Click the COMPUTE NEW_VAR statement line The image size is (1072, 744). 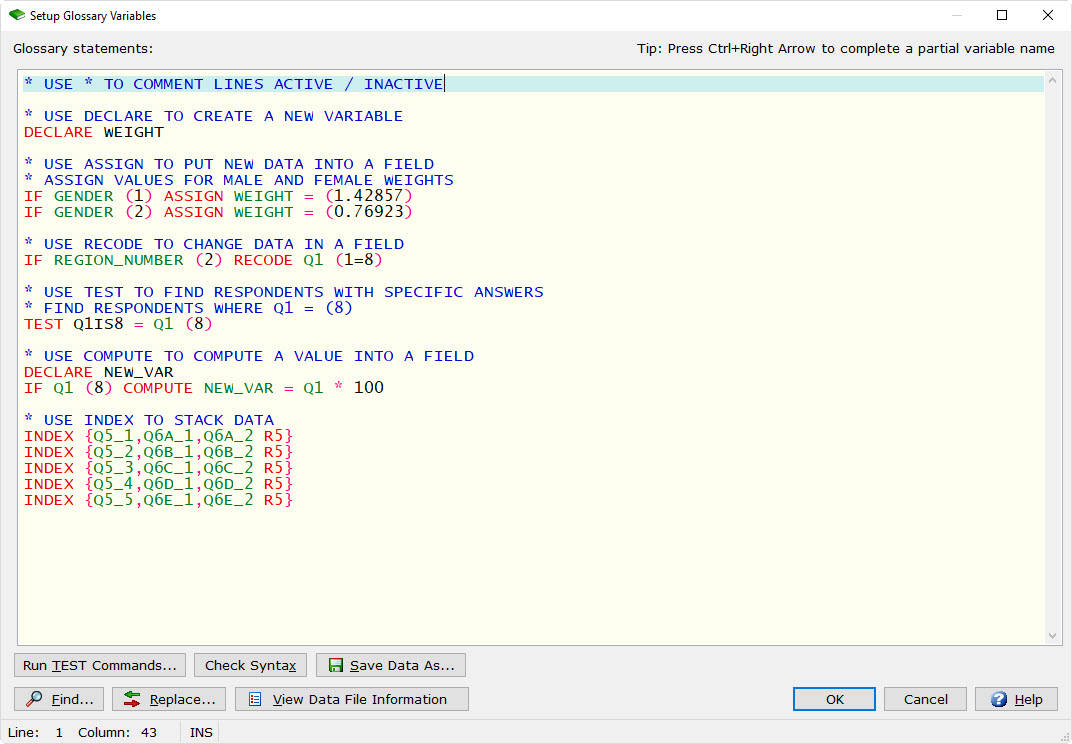(x=204, y=388)
